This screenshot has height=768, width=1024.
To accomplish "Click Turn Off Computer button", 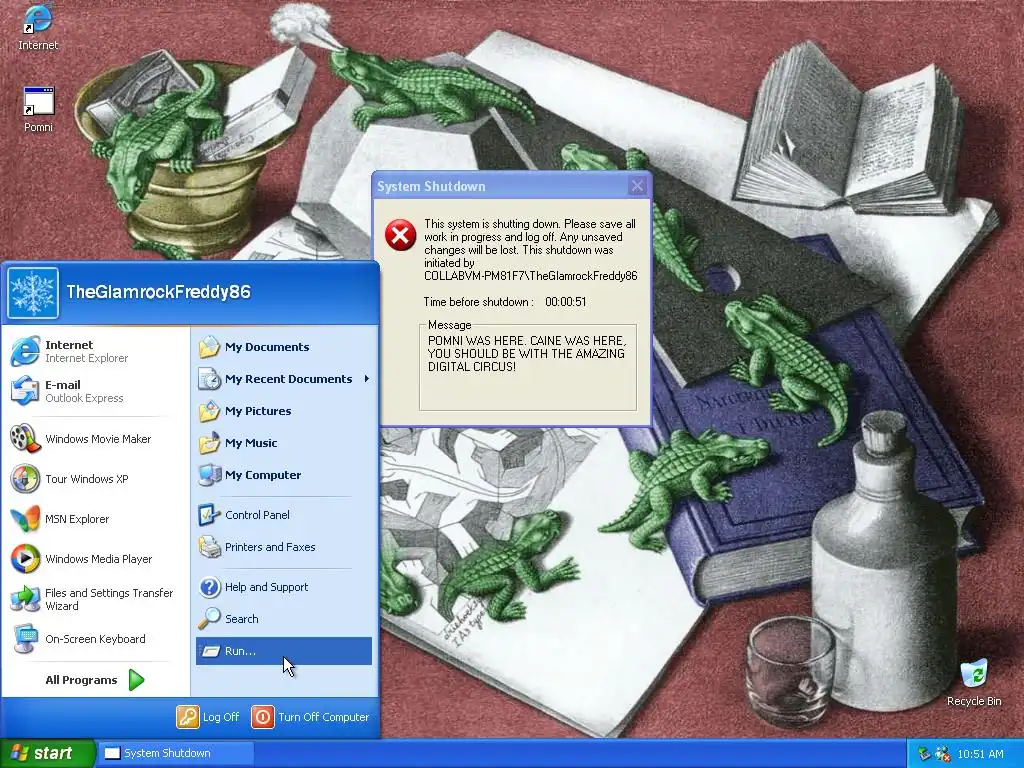I will point(310,717).
